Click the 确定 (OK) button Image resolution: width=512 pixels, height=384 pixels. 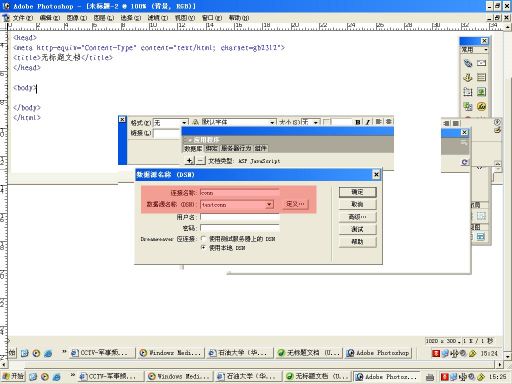click(357, 192)
